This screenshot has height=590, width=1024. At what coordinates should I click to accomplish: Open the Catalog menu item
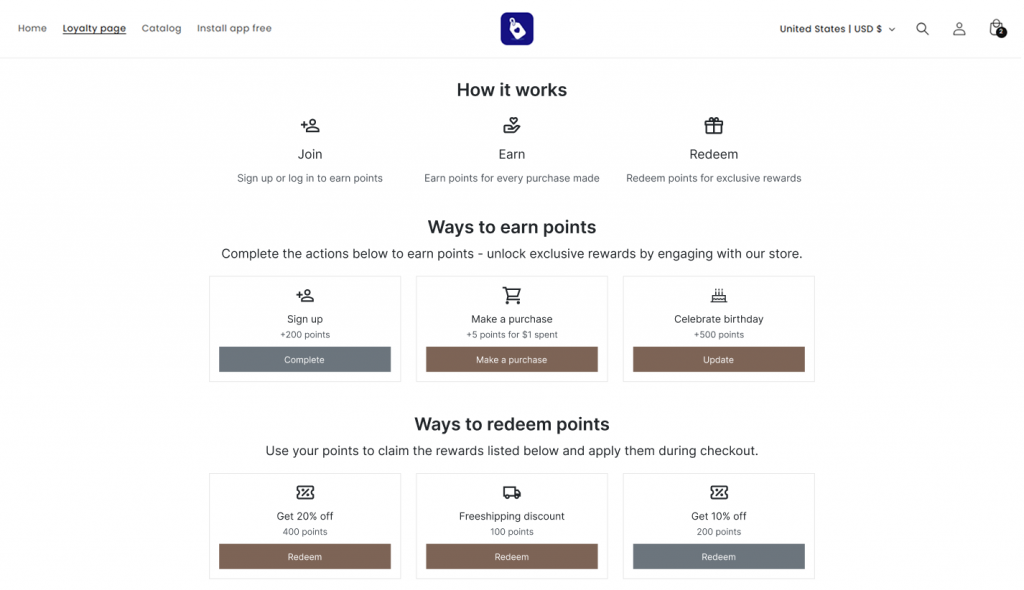pyautogui.click(x=161, y=28)
